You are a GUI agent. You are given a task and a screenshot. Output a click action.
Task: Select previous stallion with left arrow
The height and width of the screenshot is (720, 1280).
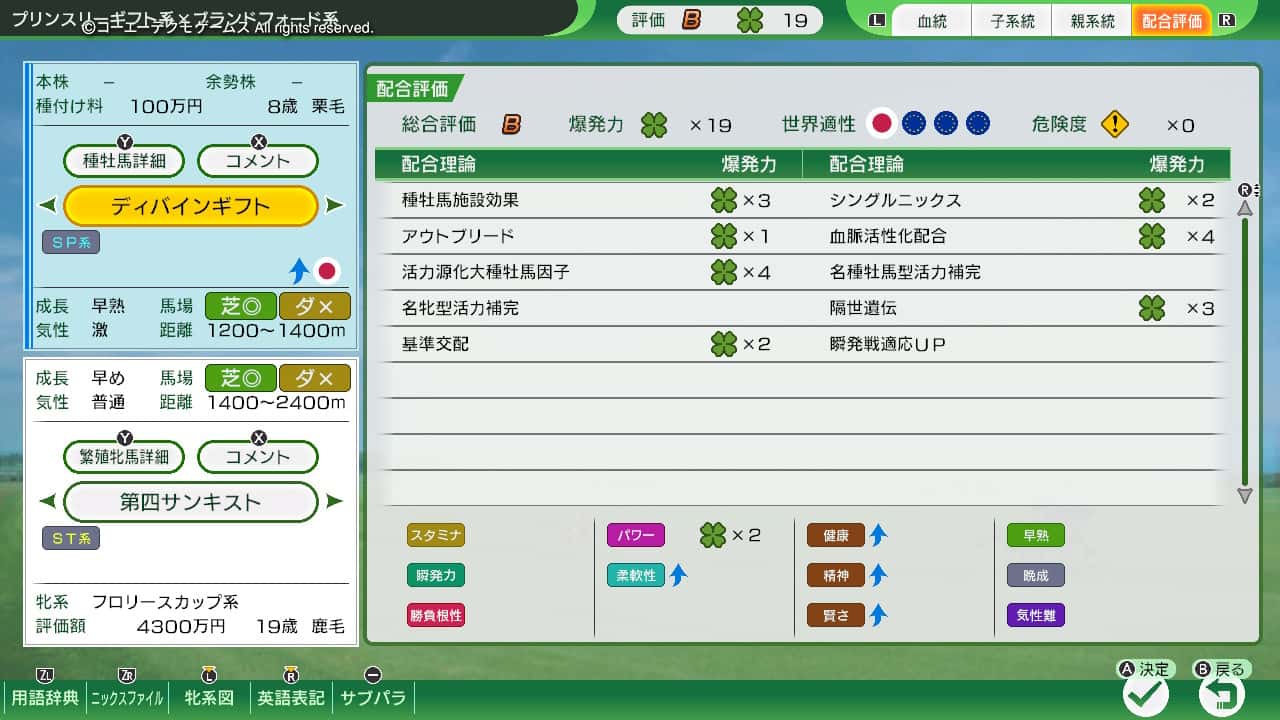click(48, 206)
